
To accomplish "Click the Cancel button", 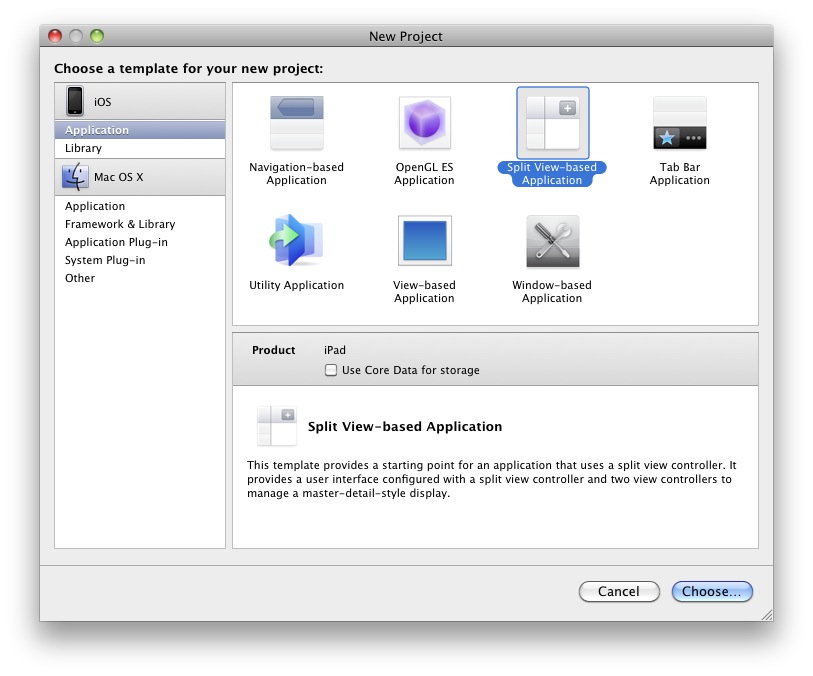I will click(619, 592).
